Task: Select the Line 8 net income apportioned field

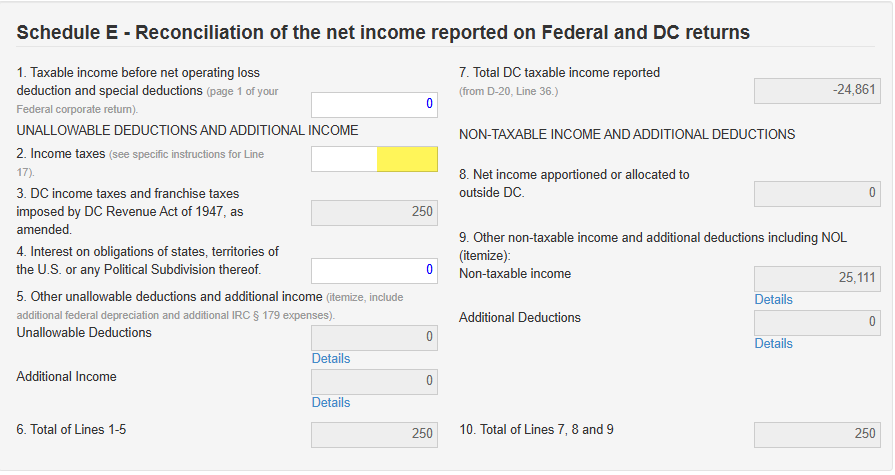Action: [x=817, y=193]
